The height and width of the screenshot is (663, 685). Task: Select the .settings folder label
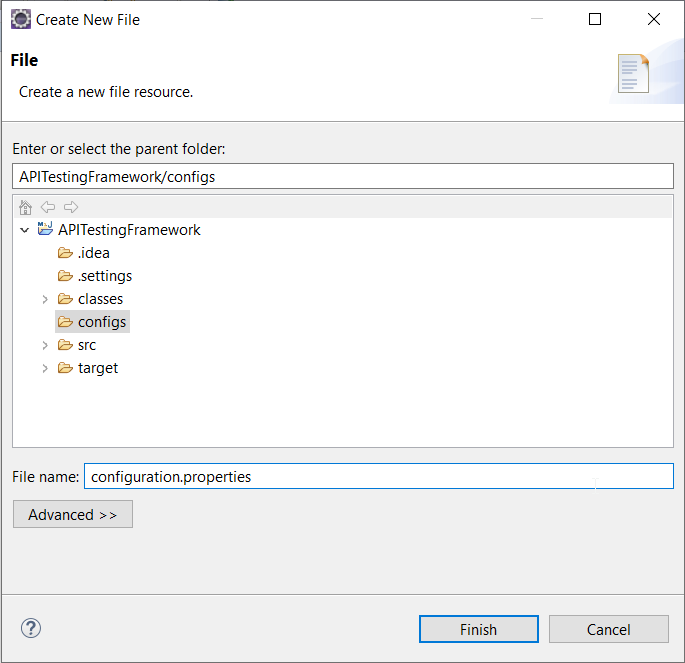click(x=105, y=276)
